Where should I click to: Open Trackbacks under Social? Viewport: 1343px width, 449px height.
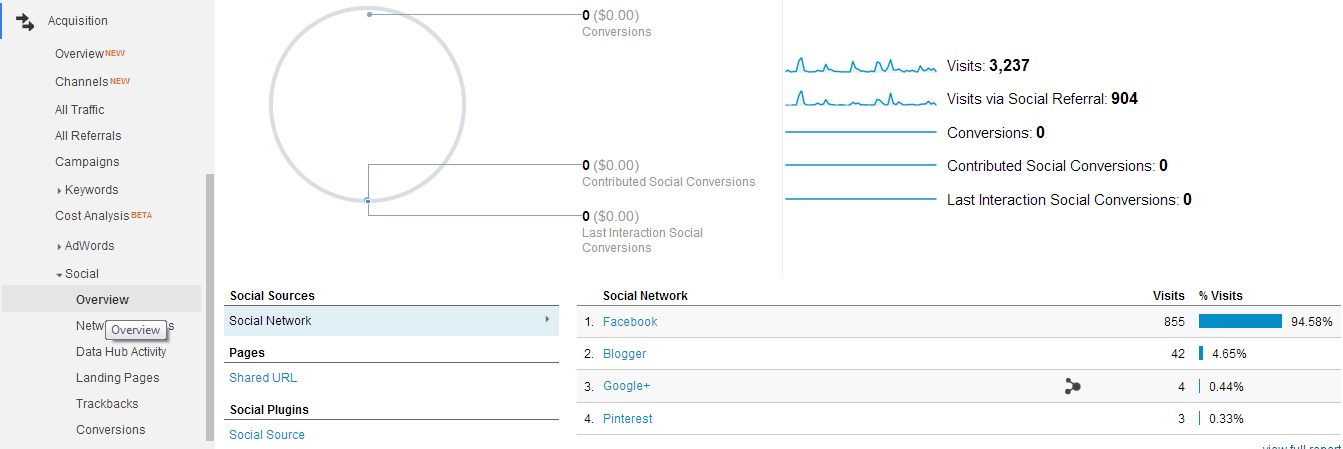click(x=107, y=404)
